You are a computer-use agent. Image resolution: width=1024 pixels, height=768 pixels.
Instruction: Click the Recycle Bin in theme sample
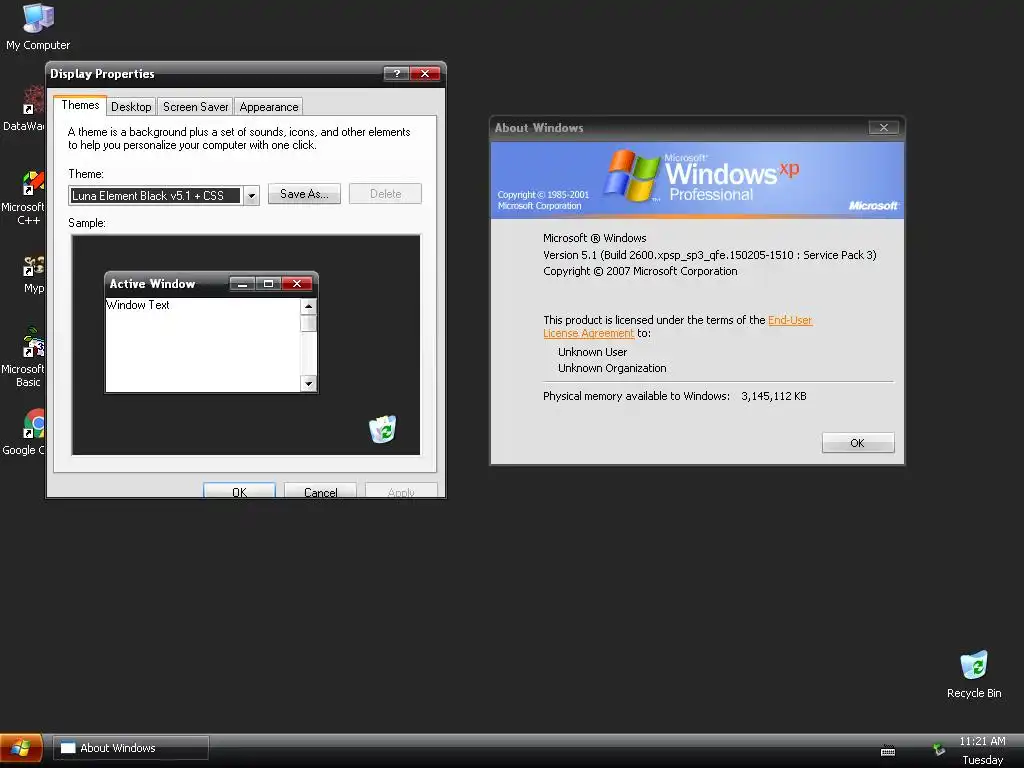pyautogui.click(x=383, y=429)
